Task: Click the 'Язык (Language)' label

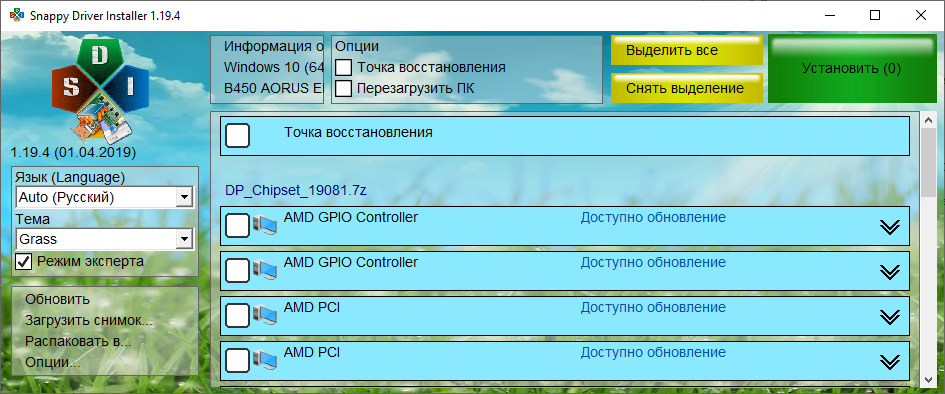Action: [x=70, y=177]
